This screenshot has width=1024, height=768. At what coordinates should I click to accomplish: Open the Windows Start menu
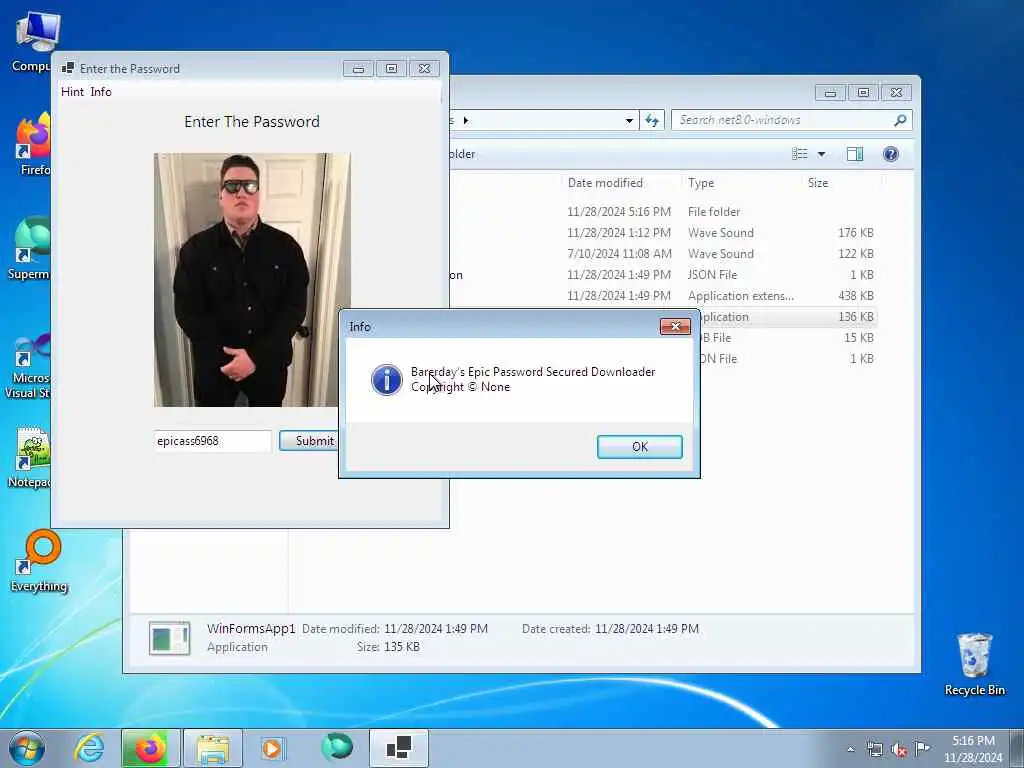[27, 748]
